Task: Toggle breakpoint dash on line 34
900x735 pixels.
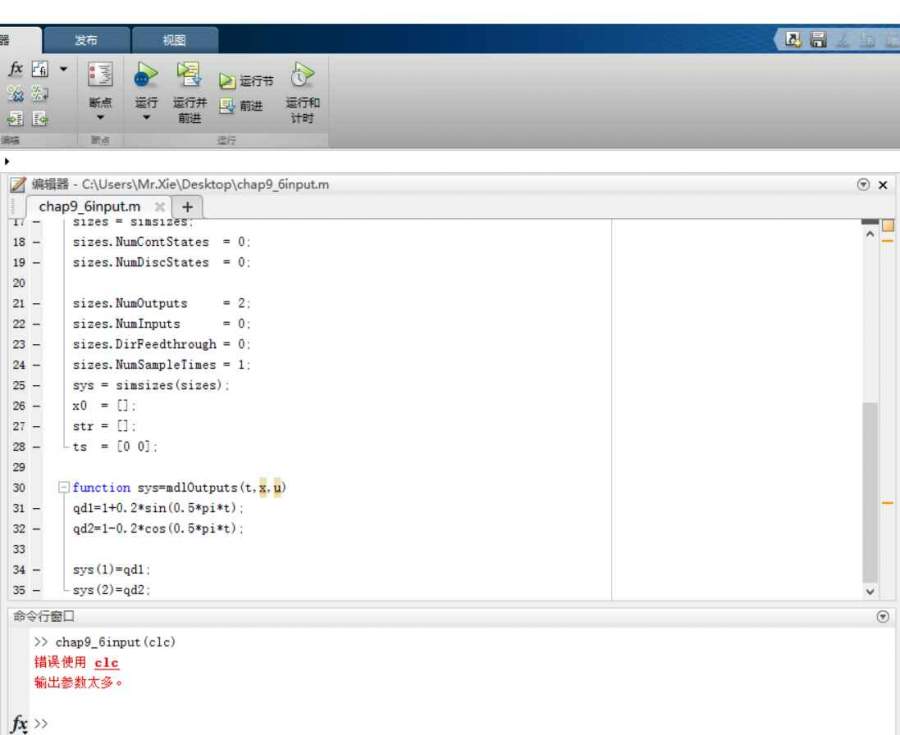Action: 36,570
